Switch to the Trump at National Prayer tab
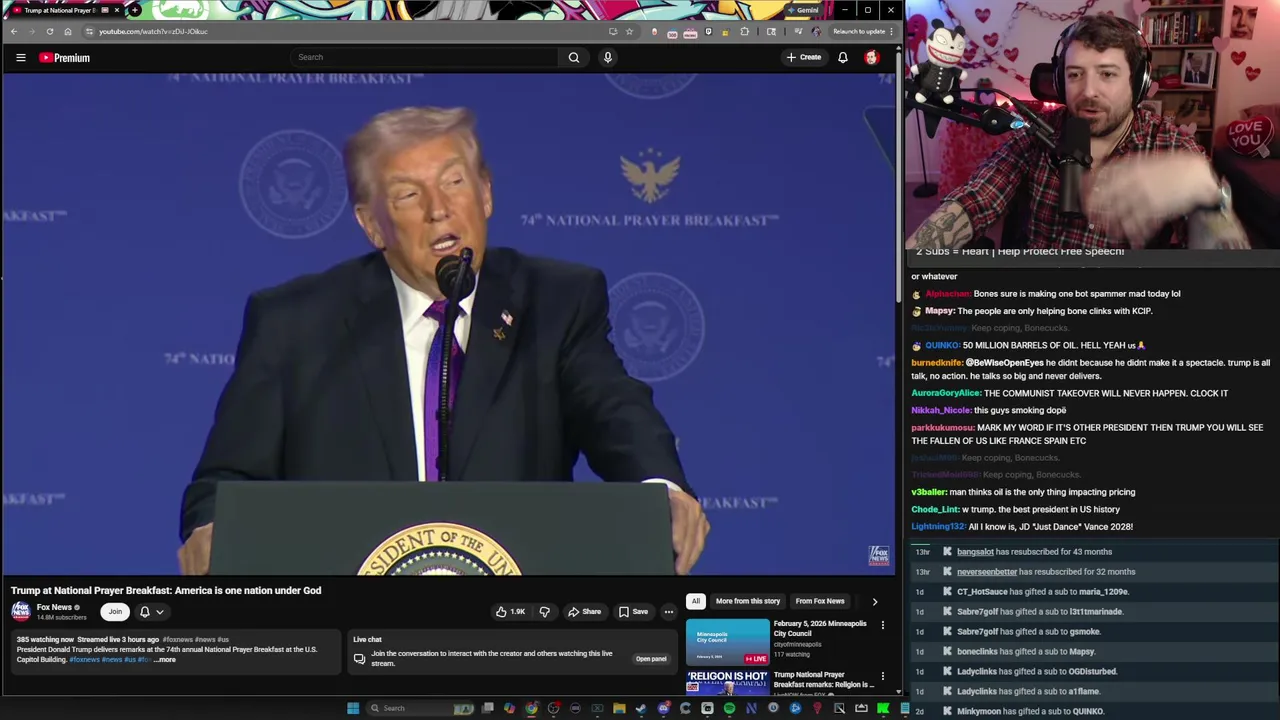1280x720 pixels. coord(60,10)
